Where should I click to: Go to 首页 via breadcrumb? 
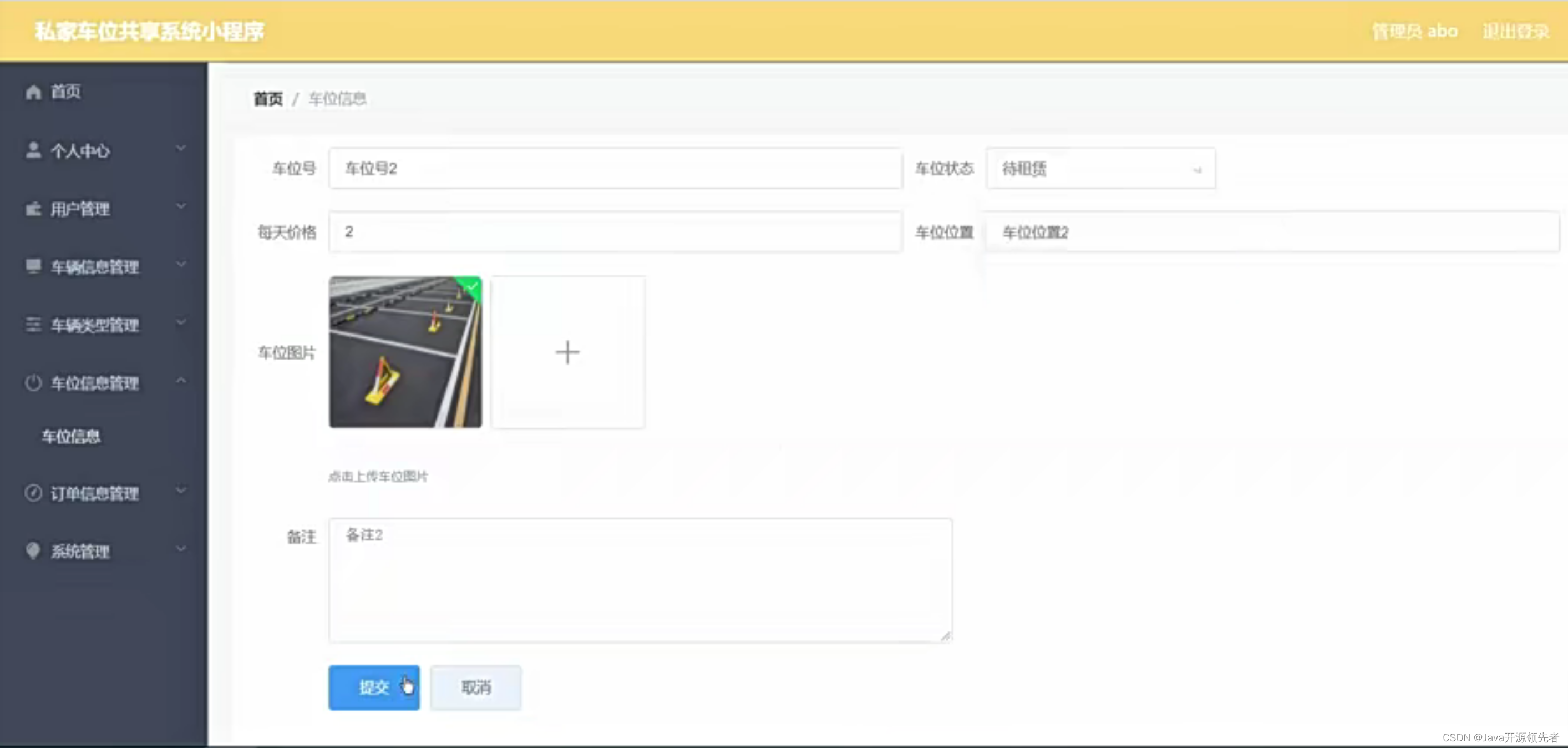(x=268, y=99)
